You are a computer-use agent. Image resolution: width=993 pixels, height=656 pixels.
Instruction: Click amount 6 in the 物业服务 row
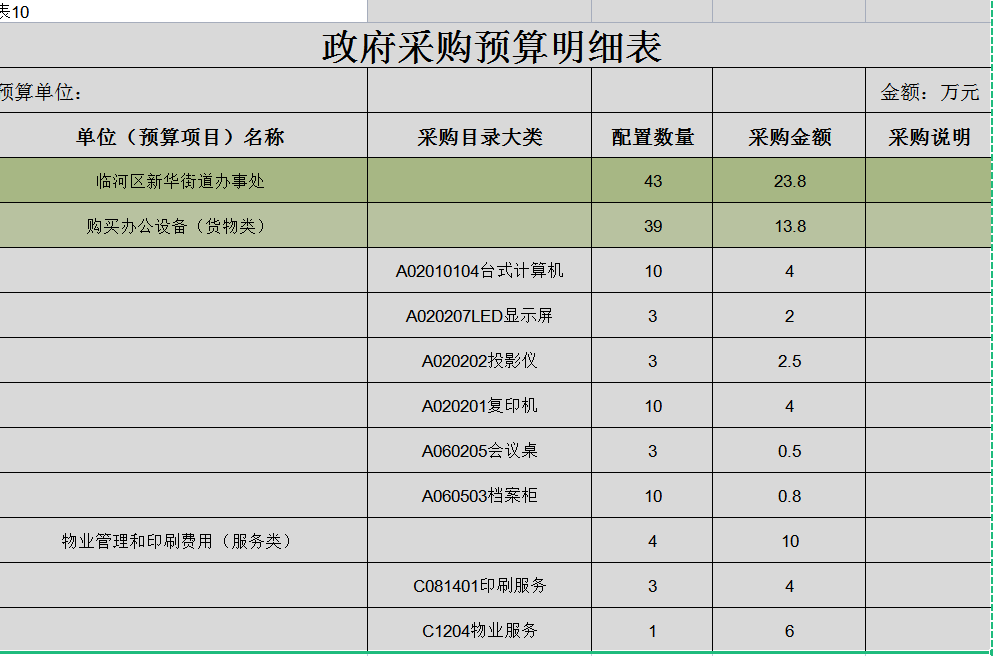pyautogui.click(x=789, y=629)
